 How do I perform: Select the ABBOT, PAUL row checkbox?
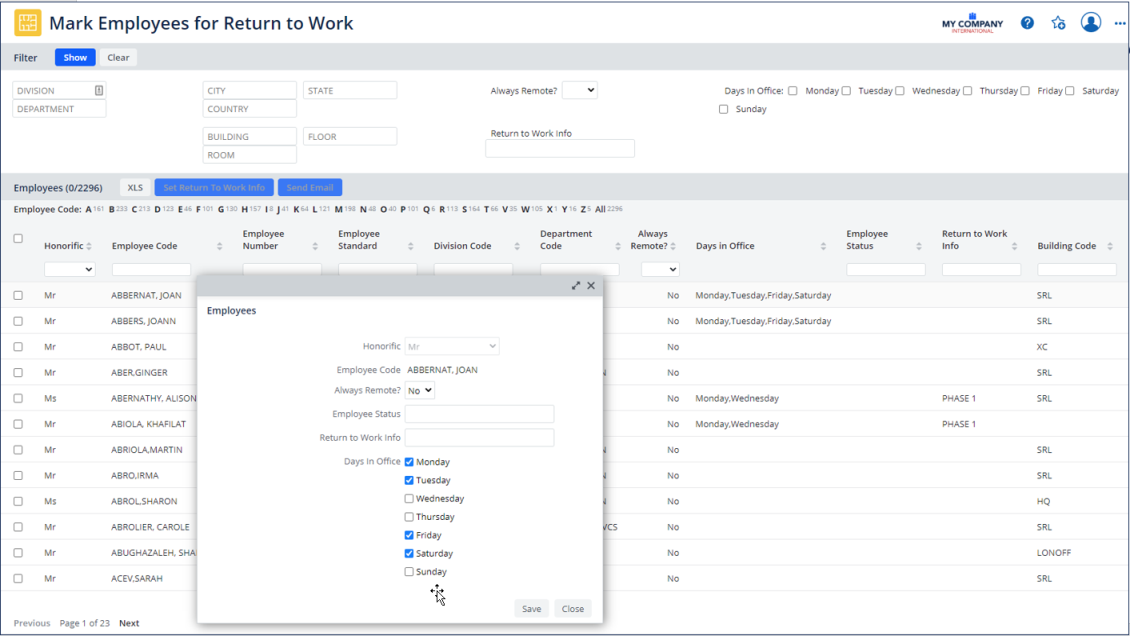tap(18, 346)
